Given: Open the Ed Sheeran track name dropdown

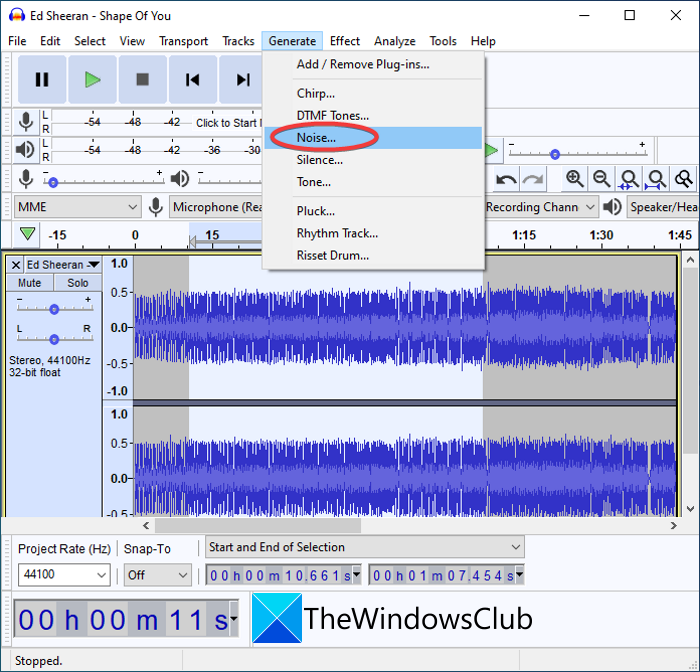Looking at the screenshot, I should coord(62,265).
